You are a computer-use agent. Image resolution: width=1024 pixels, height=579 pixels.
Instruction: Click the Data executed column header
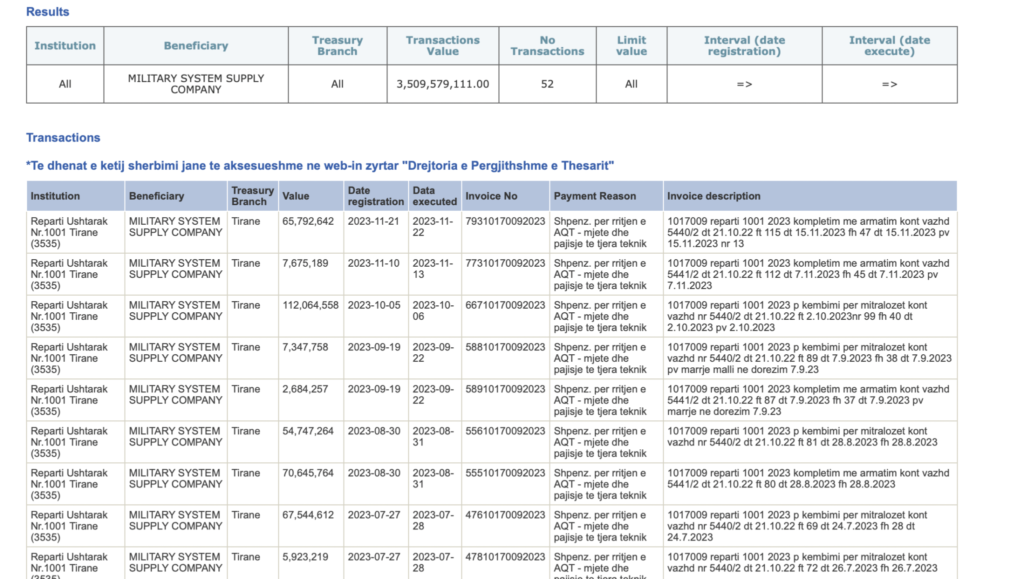(x=434, y=196)
